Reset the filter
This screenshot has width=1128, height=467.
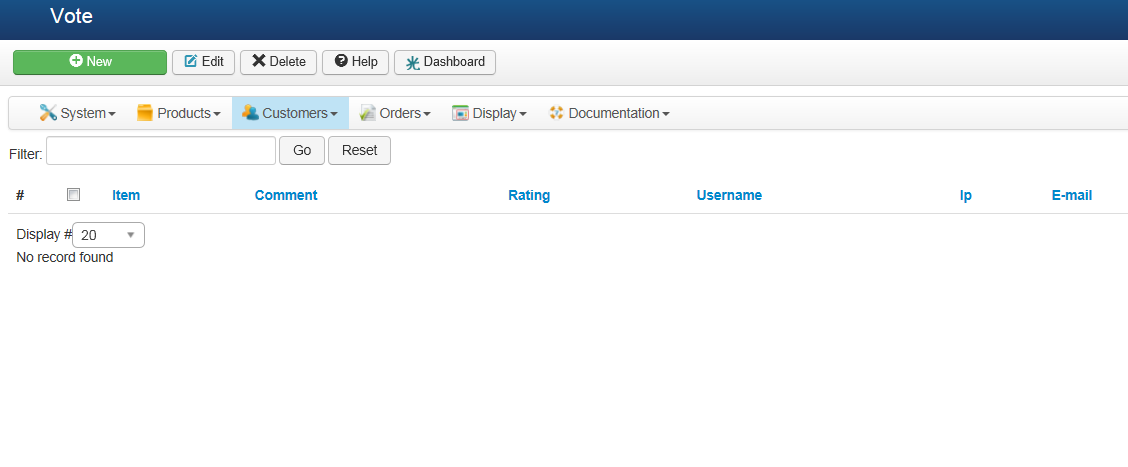click(360, 150)
